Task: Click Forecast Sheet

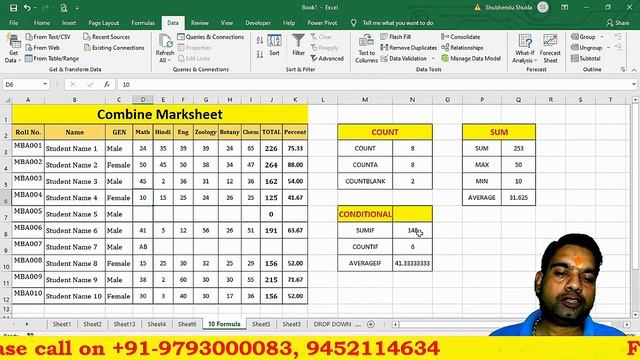Action: (550, 49)
